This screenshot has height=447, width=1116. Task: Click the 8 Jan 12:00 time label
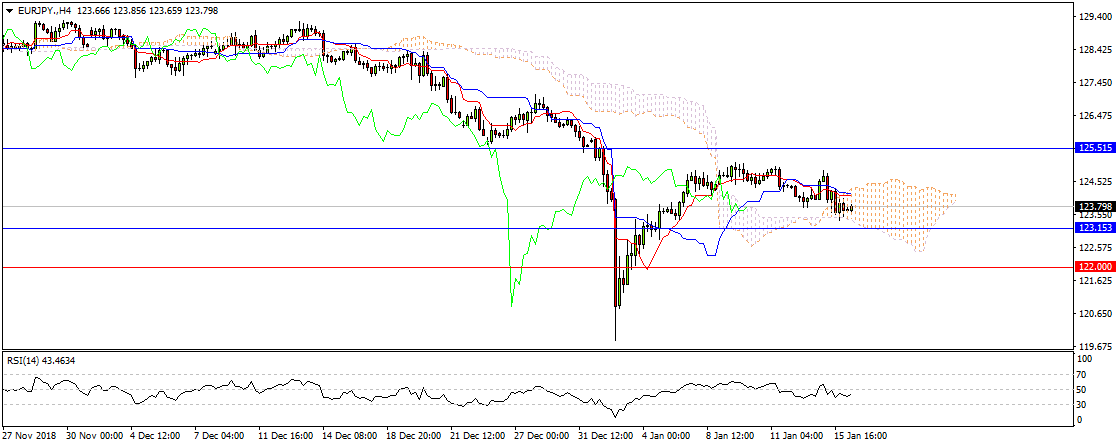(728, 435)
